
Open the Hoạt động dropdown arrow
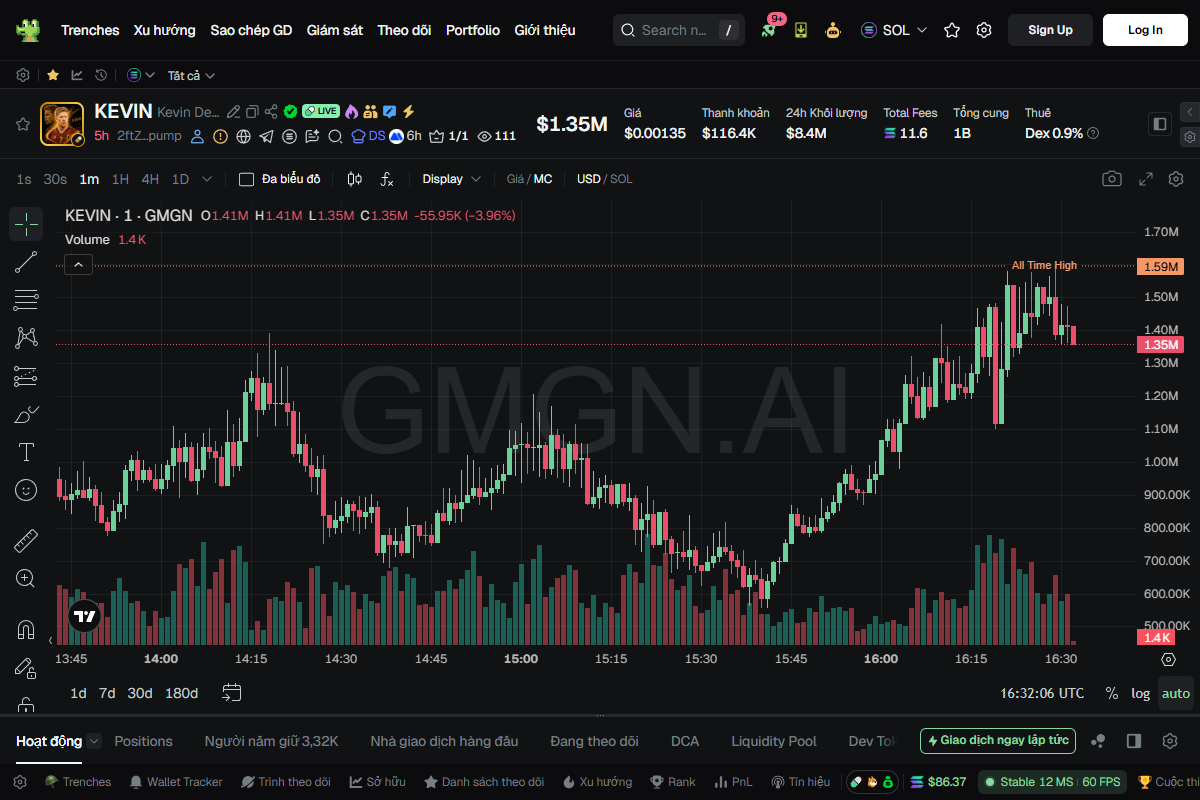tap(94, 741)
